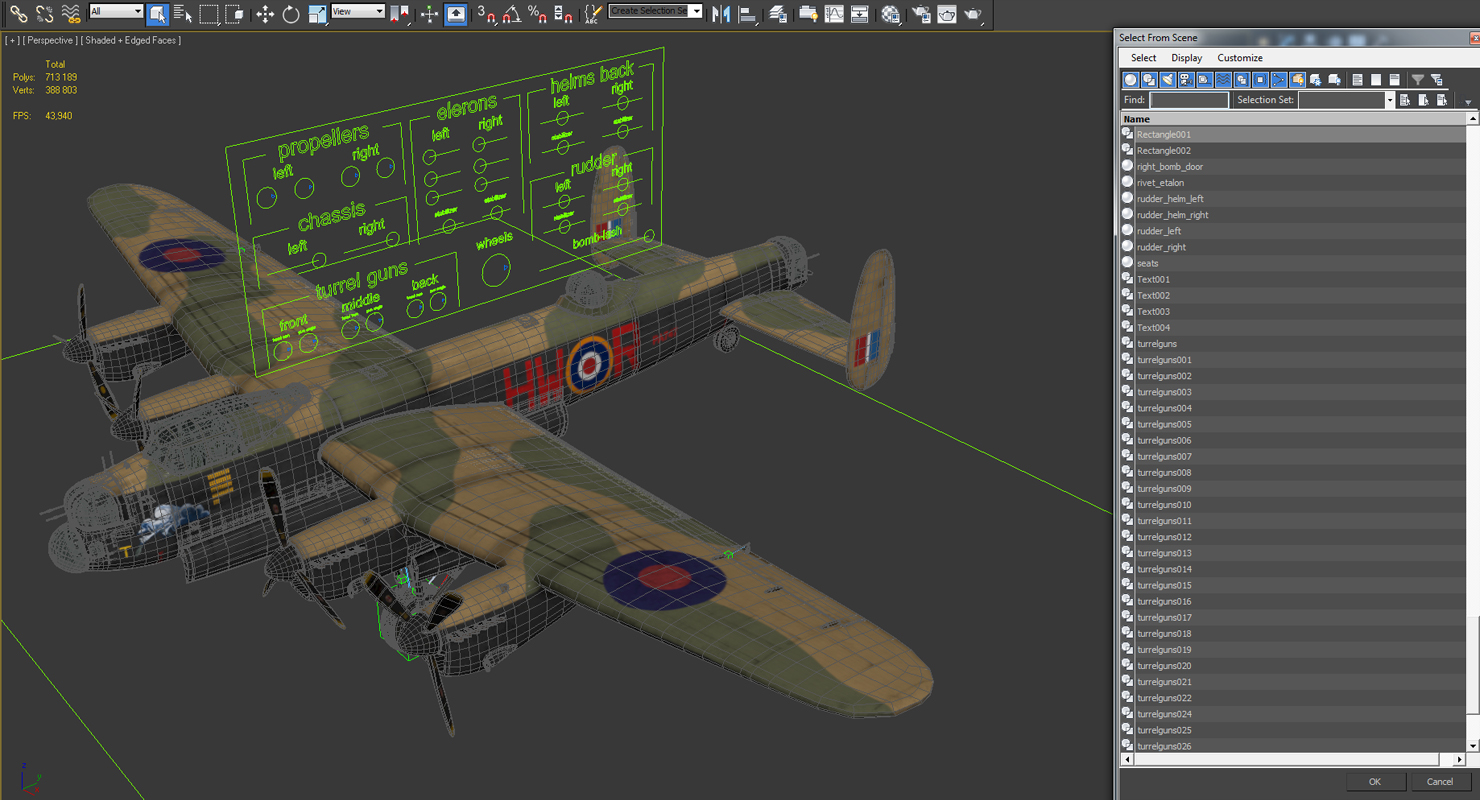The height and width of the screenshot is (800, 1480).
Task: Click the Align tool icon
Action: [x=748, y=14]
